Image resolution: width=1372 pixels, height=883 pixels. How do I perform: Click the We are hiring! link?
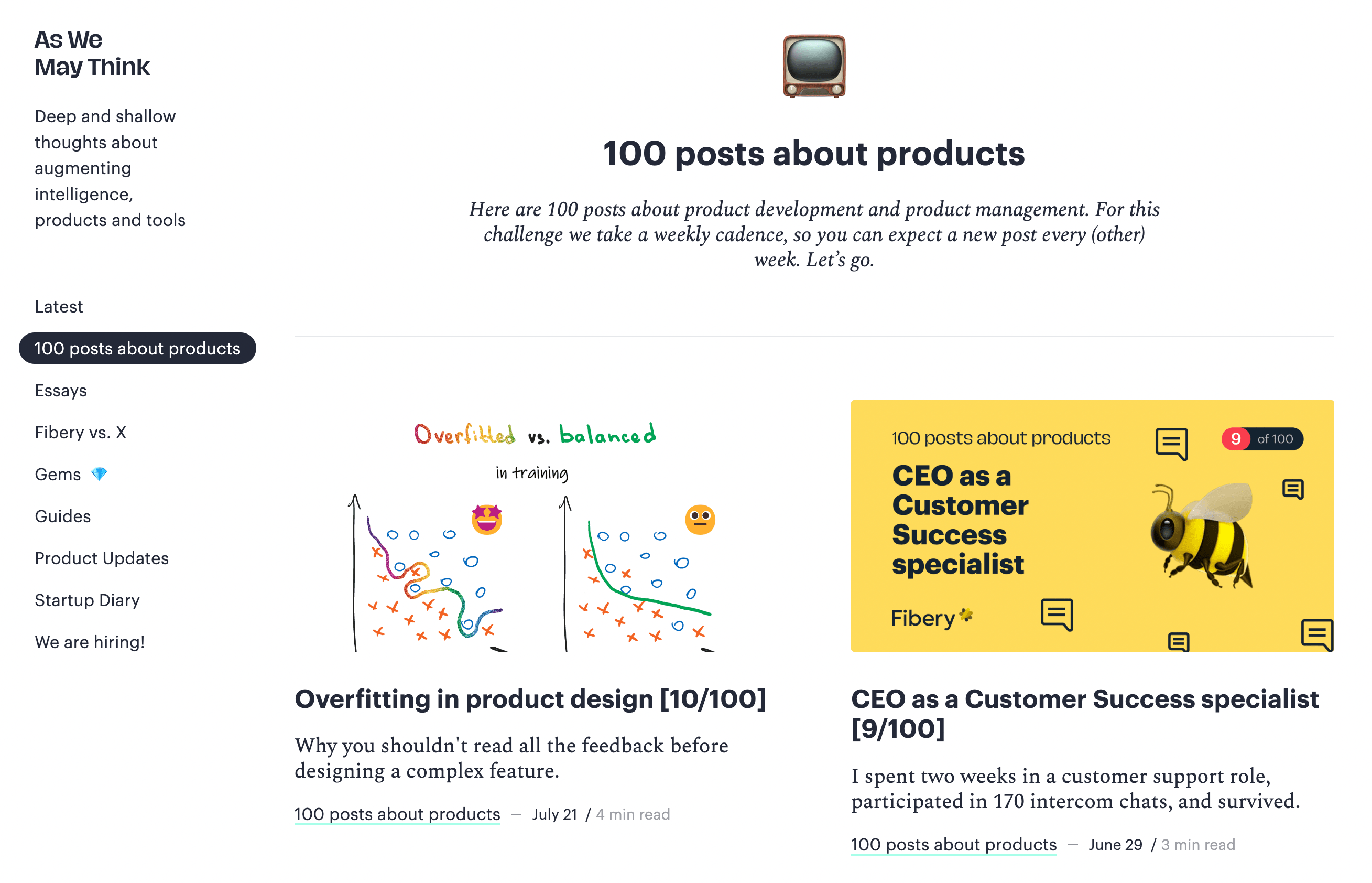(90, 642)
